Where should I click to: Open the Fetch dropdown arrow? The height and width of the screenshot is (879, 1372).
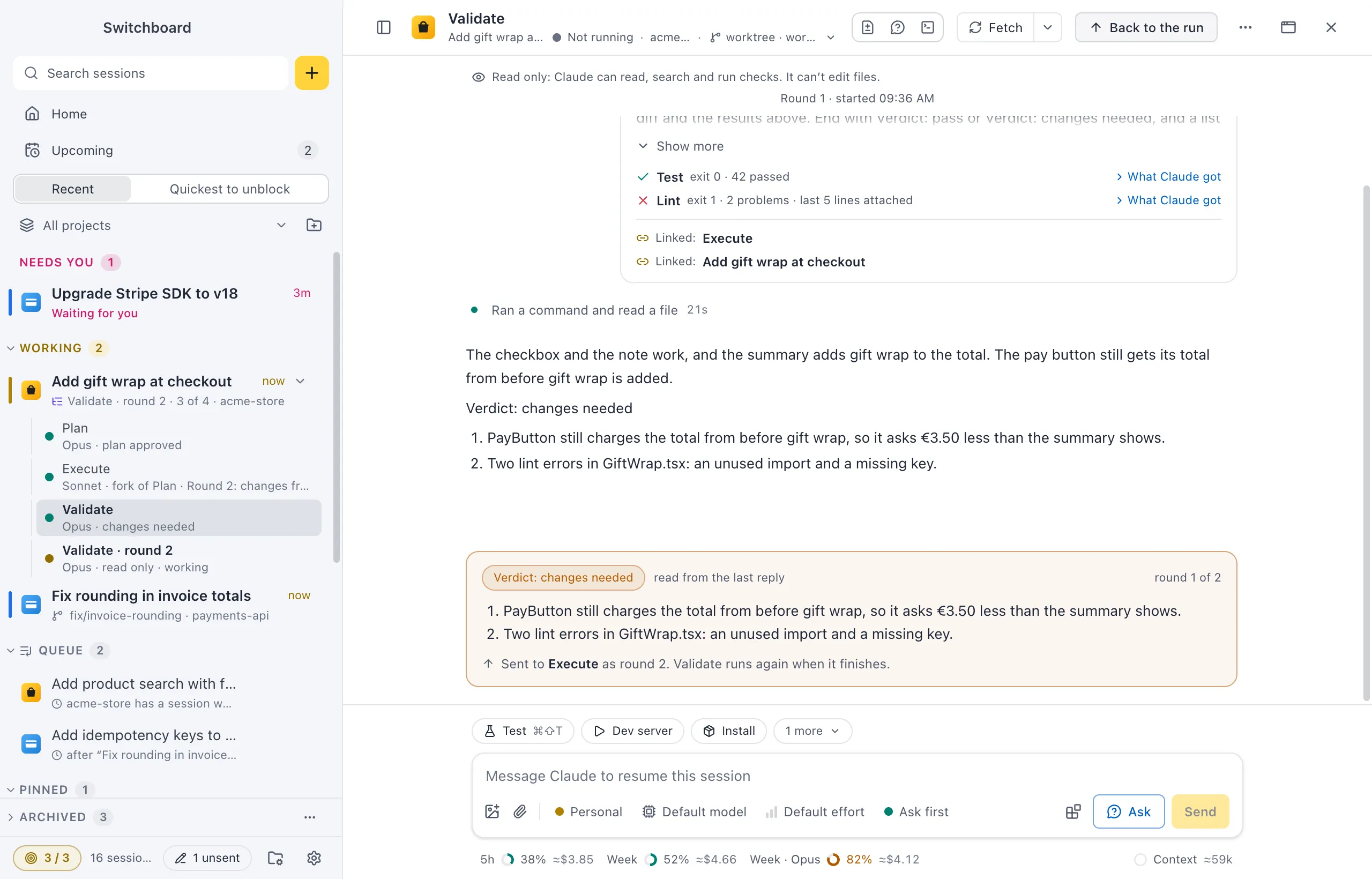coord(1048,27)
